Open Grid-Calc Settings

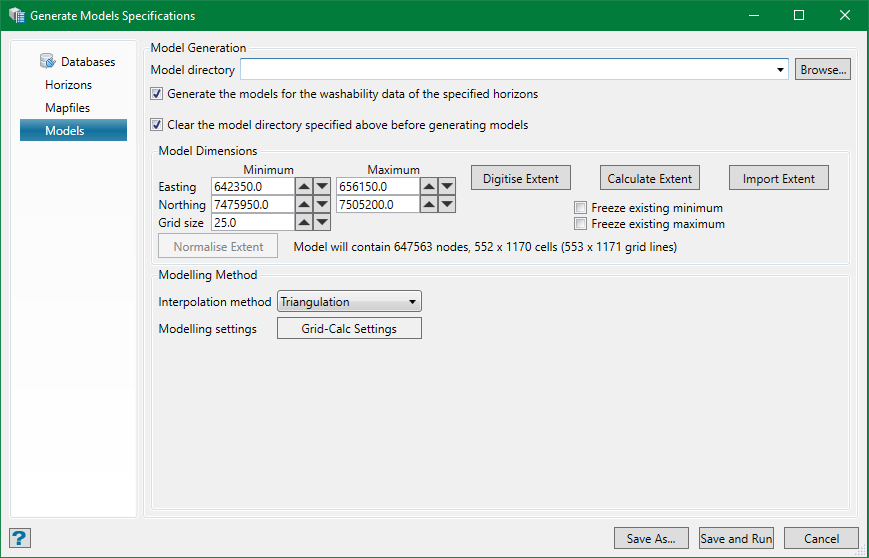point(349,329)
